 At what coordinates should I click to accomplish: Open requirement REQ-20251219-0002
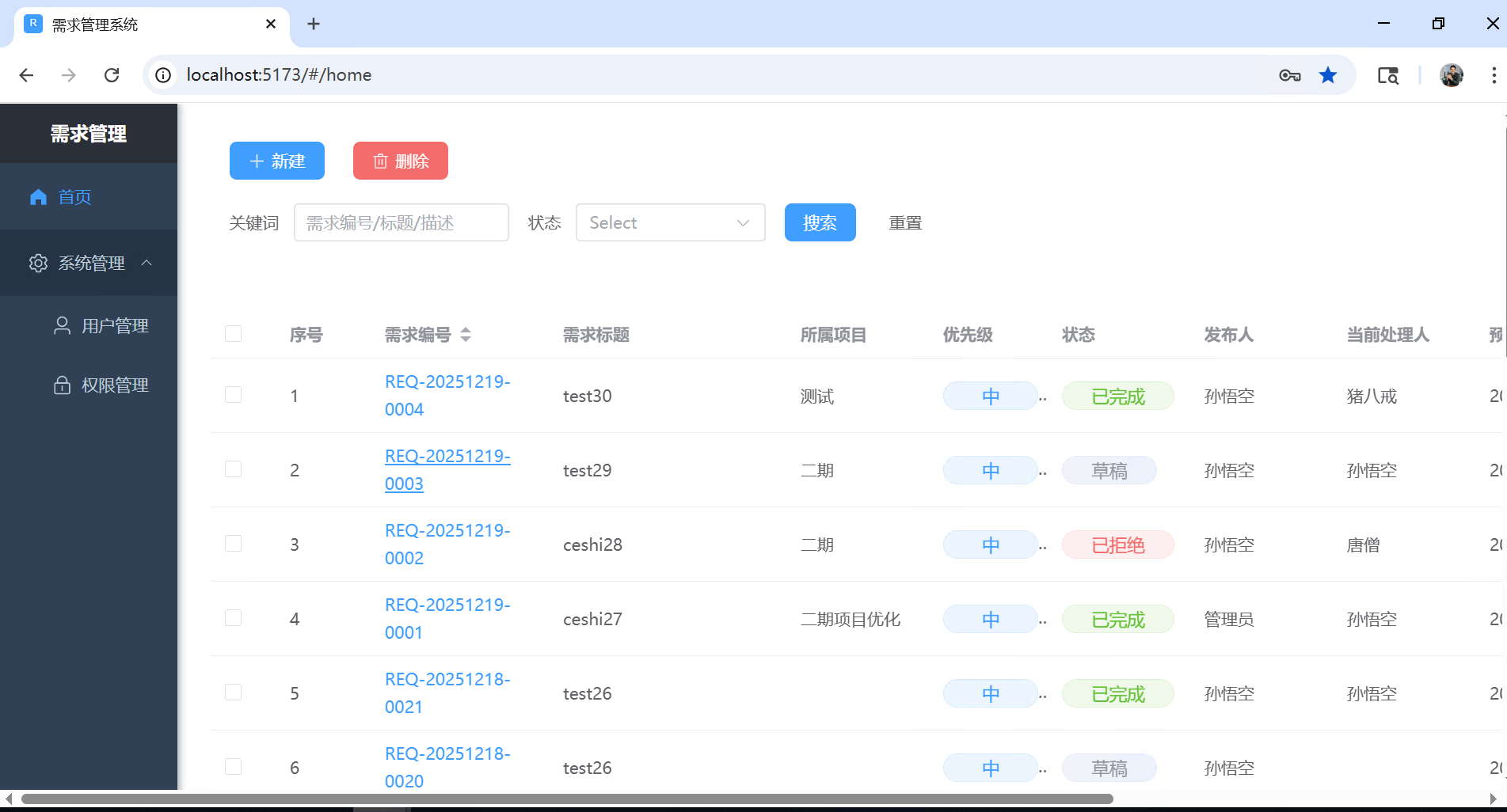(447, 544)
